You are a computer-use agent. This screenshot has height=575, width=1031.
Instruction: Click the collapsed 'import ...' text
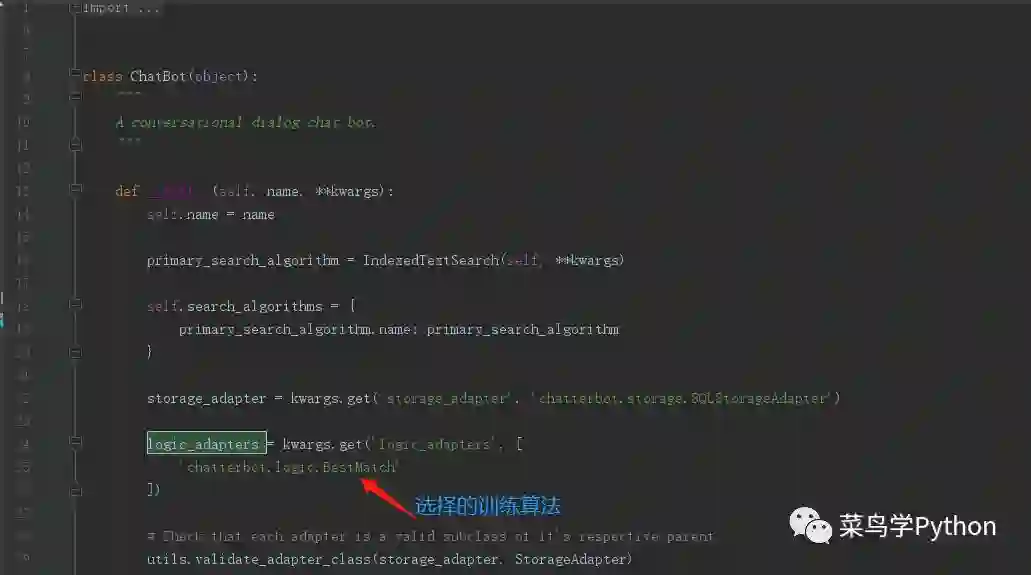tap(121, 8)
